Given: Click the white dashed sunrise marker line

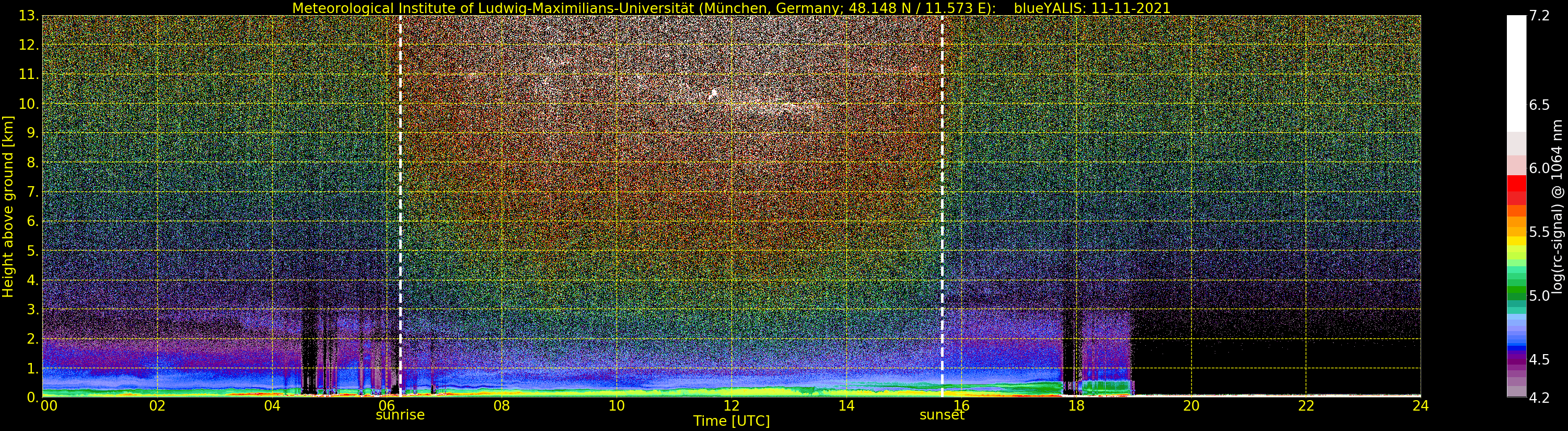Looking at the screenshot, I should pyautogui.click(x=400, y=206).
